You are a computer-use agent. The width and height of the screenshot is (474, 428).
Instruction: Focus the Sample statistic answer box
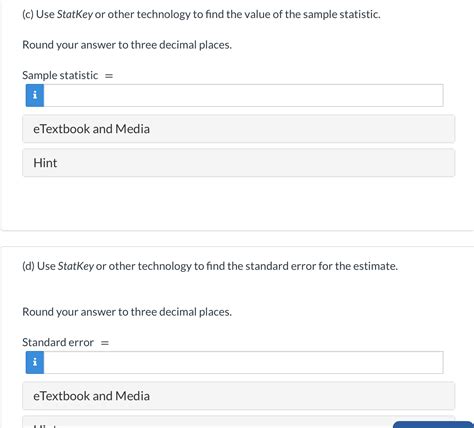(243, 95)
